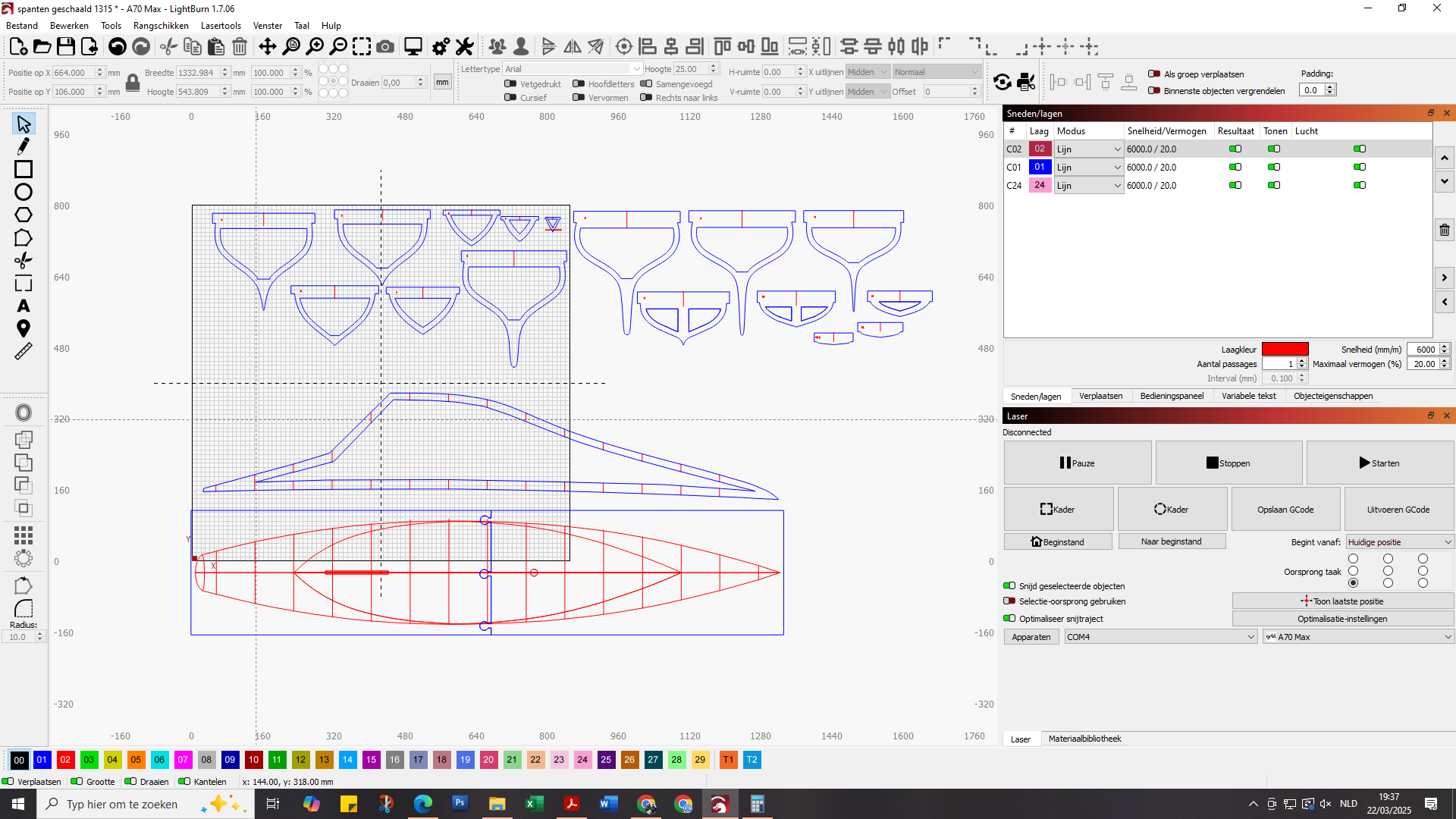This screenshot has width=1456, height=819.
Task: Click the zoom to frame icon
Action: coord(362,46)
